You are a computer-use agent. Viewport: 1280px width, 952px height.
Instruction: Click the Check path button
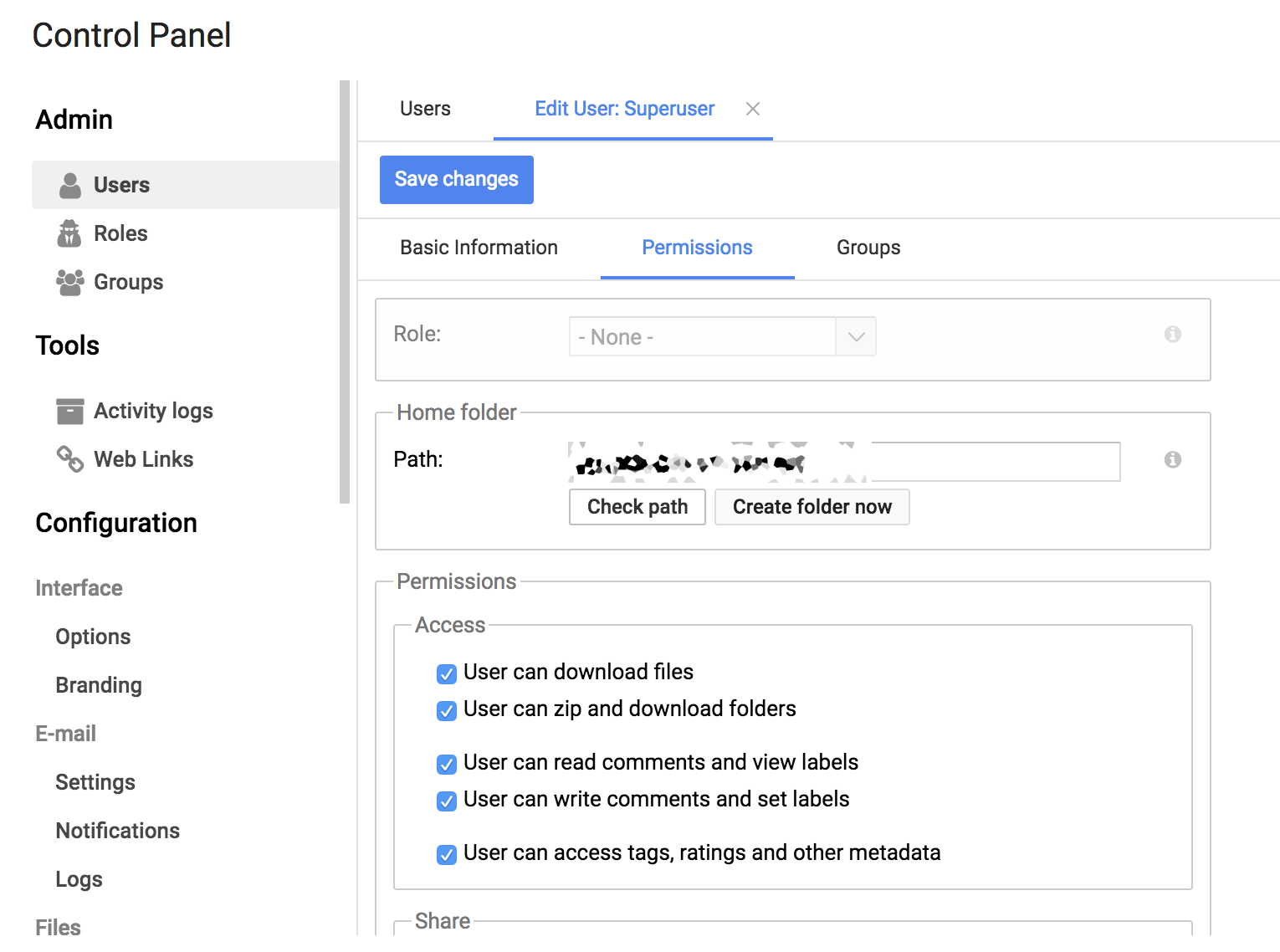pyautogui.click(x=637, y=507)
